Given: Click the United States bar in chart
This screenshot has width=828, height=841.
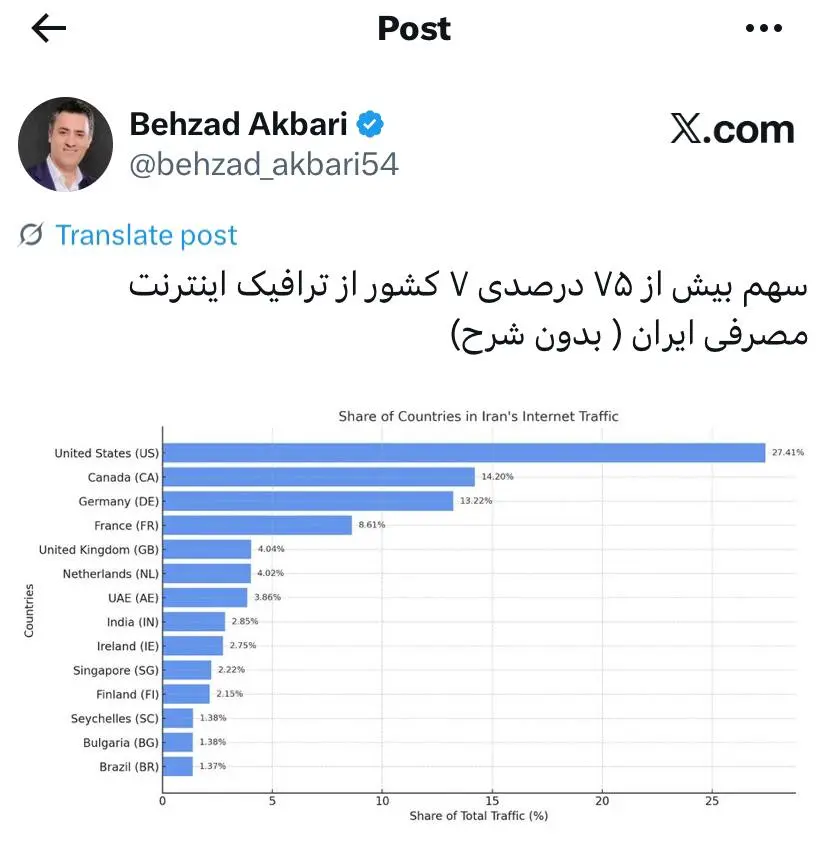Looking at the screenshot, I should tap(463, 453).
